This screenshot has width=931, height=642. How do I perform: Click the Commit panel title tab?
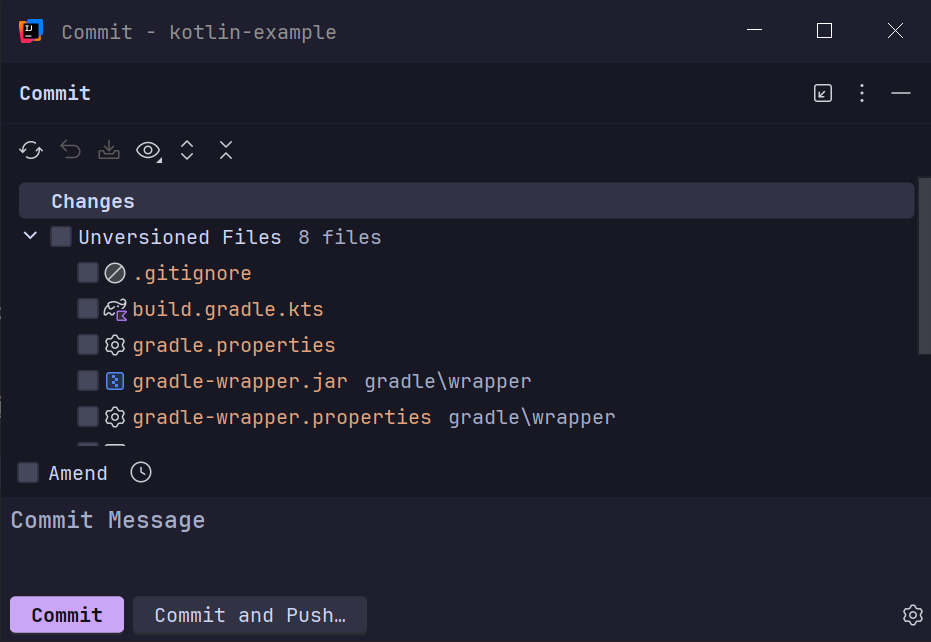click(x=54, y=93)
